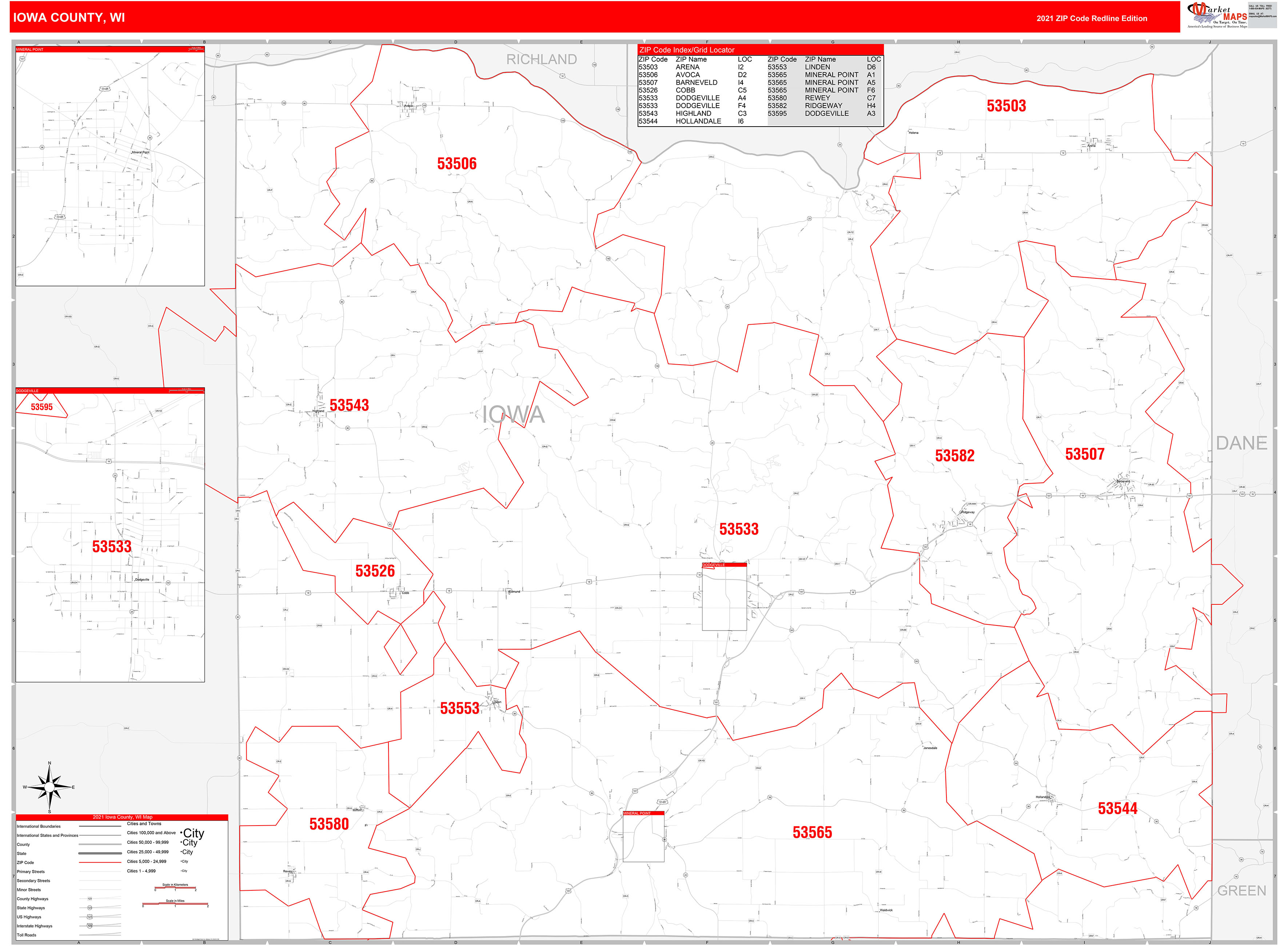Click the Scale in Miles bar
The width and height of the screenshot is (1288, 946).
[175, 904]
